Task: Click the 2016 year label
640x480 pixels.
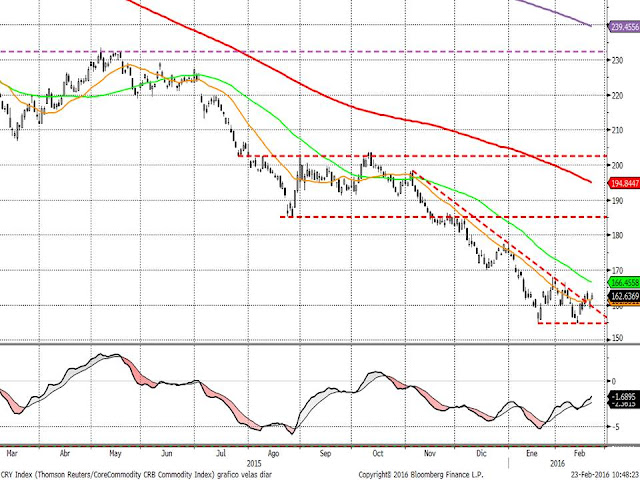Action: coord(558,464)
